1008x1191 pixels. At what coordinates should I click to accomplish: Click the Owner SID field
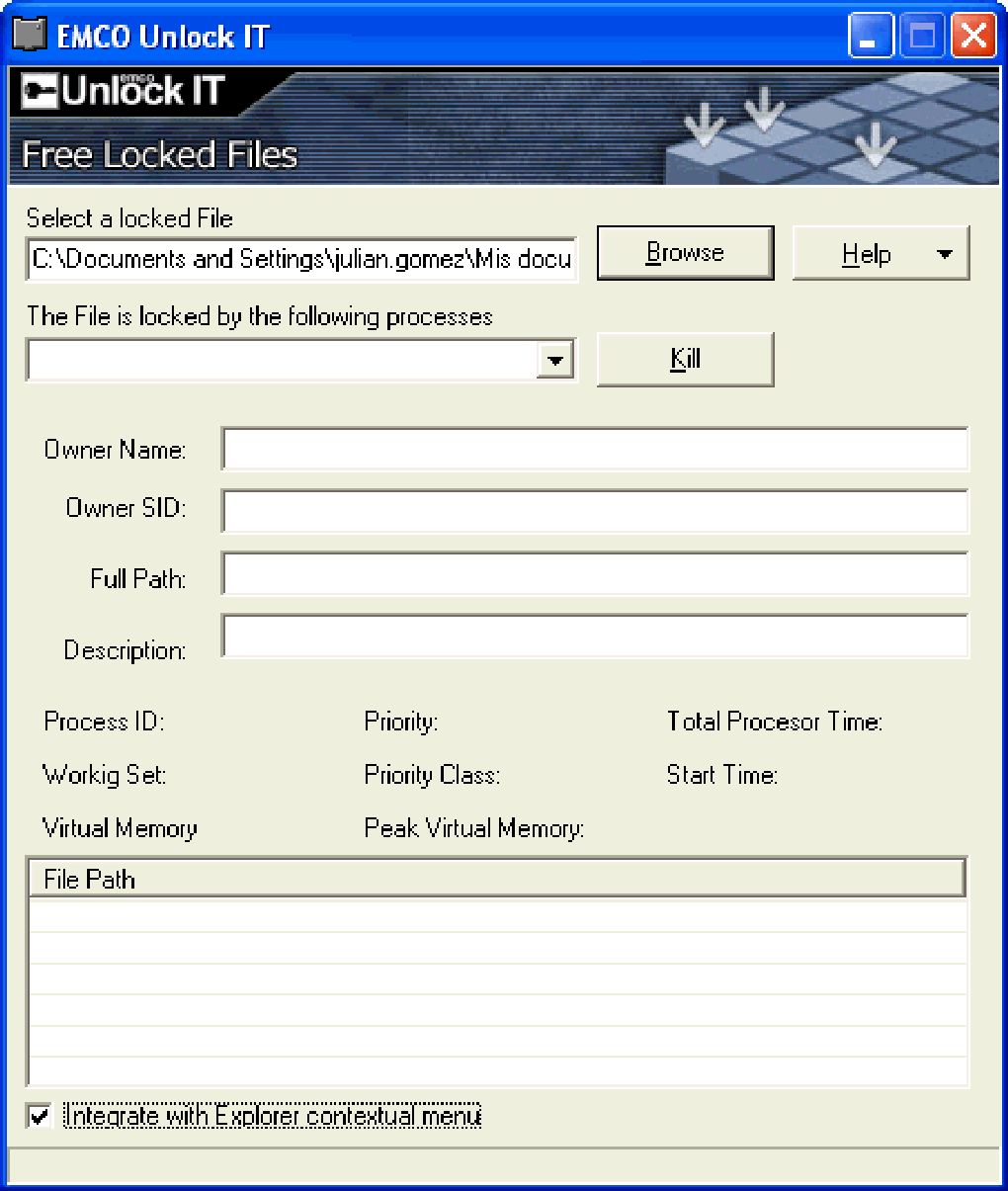pos(595,511)
